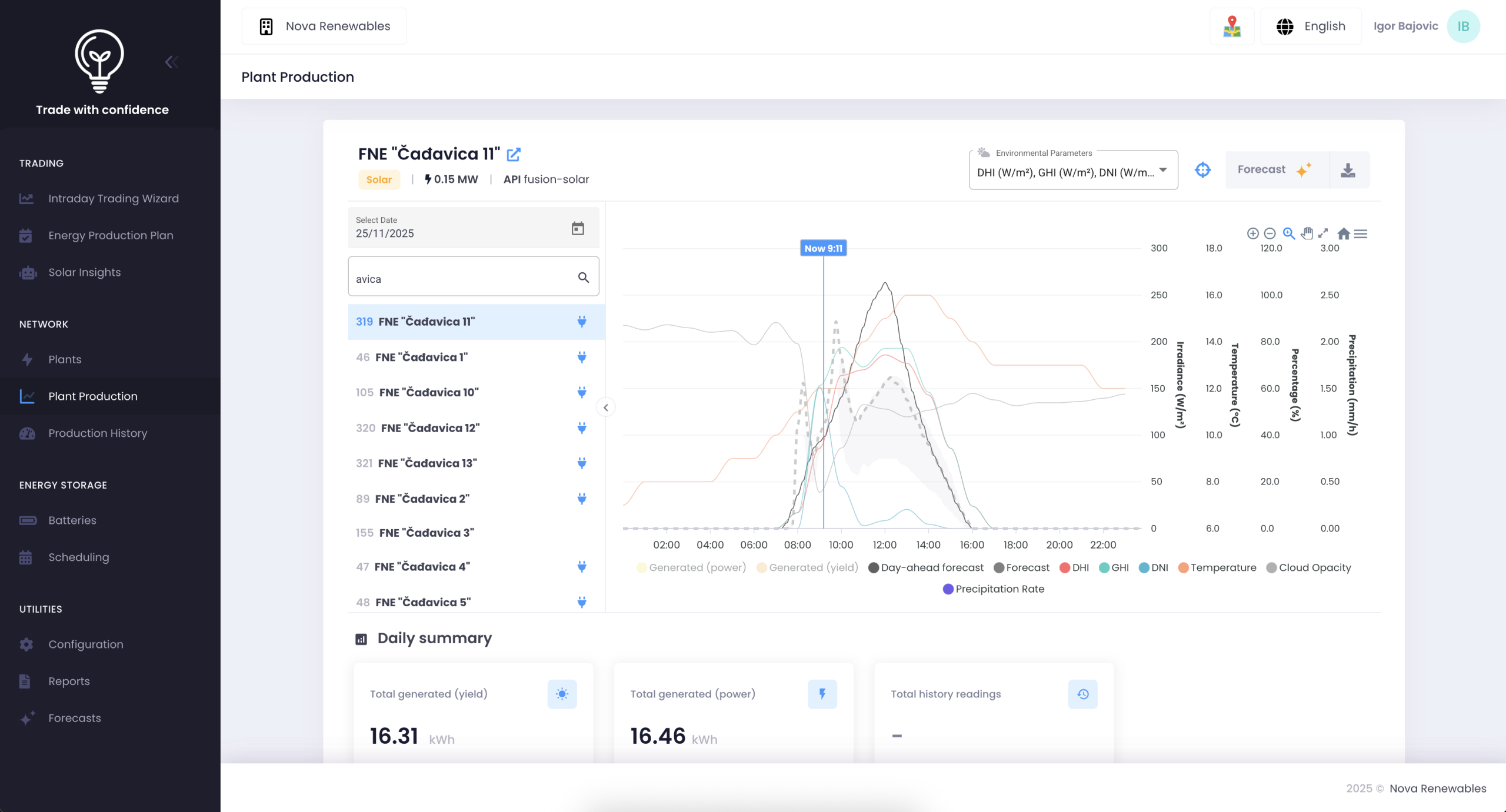Viewport: 1506px width, 812px height.
Task: Open the chart hamburger export menu
Action: 1361,233
